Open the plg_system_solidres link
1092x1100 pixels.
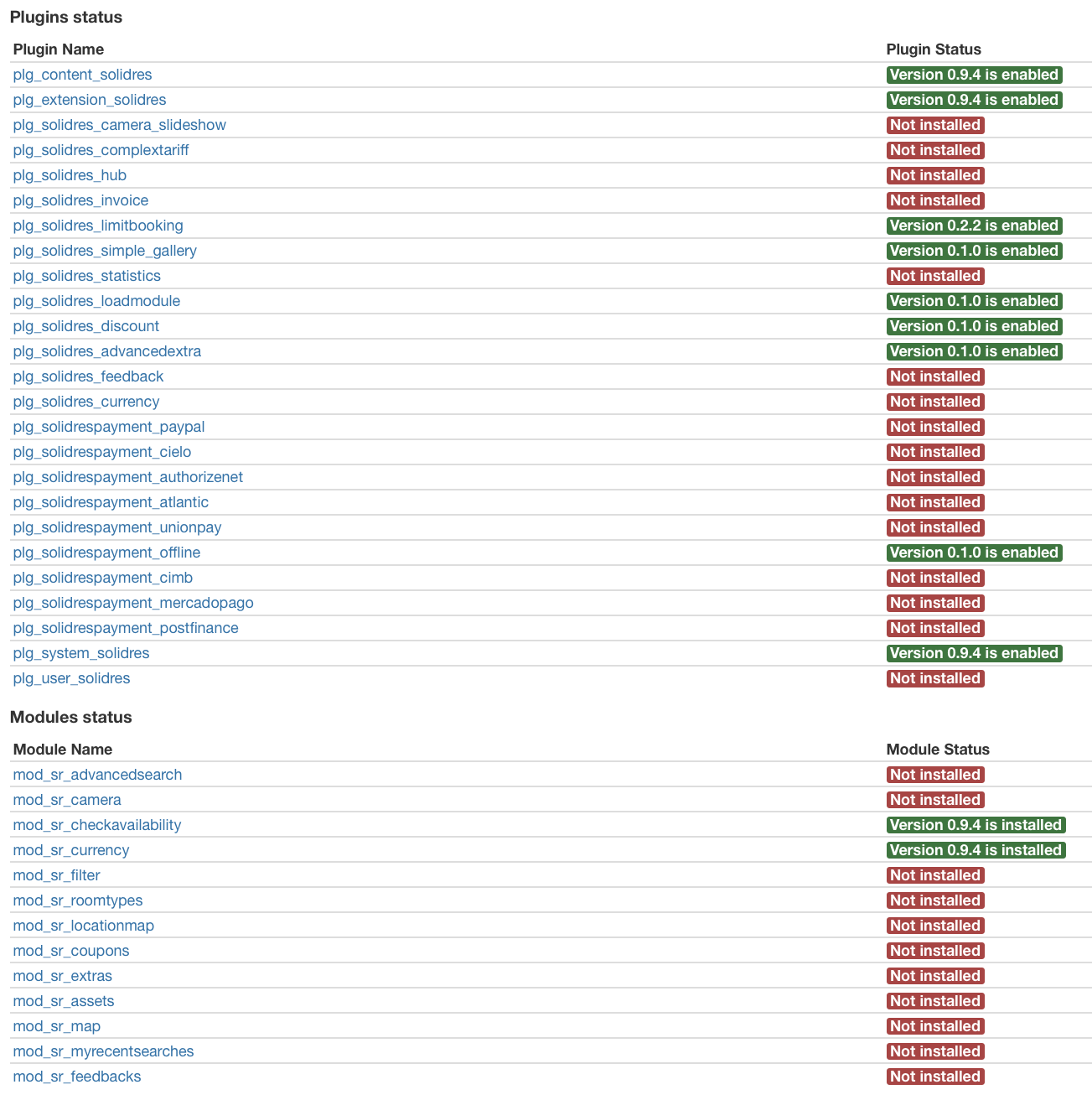click(81, 653)
